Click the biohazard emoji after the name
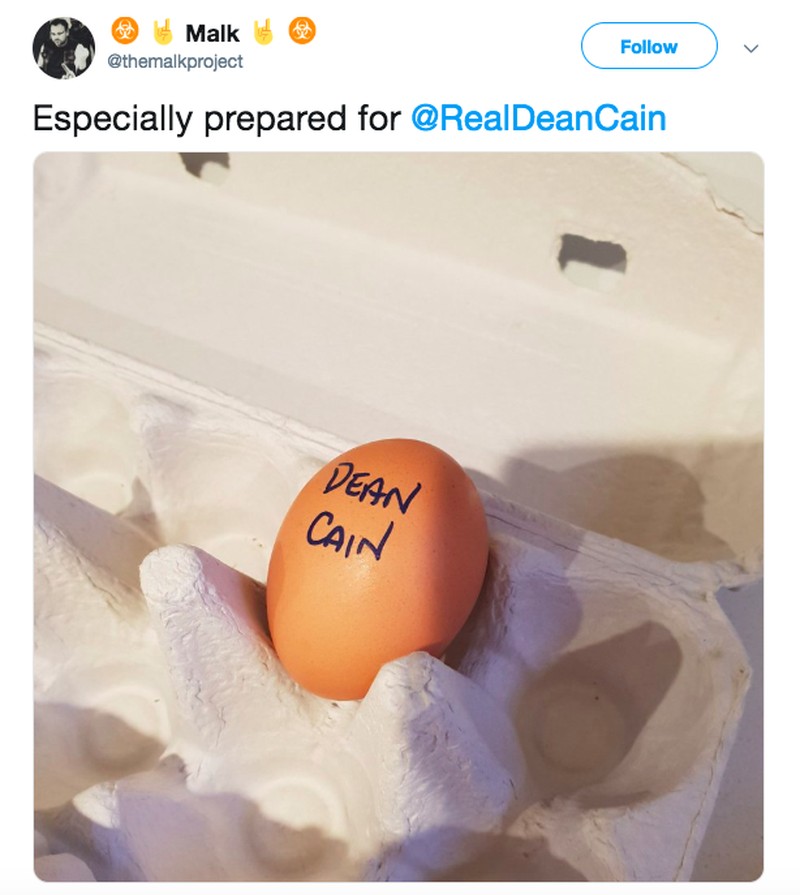 [x=300, y=33]
